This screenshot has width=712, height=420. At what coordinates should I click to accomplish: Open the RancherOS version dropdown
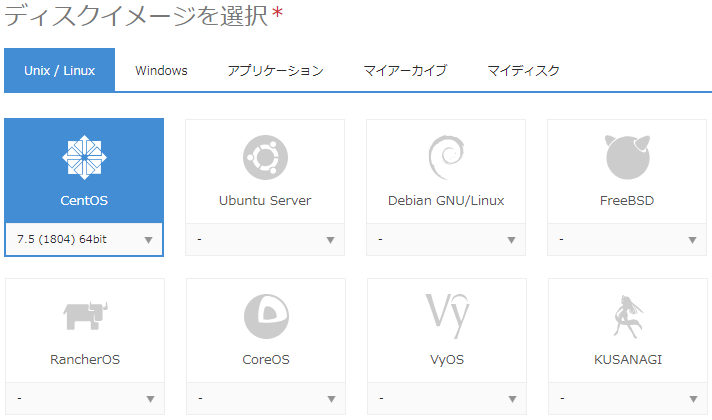[x=84, y=399]
